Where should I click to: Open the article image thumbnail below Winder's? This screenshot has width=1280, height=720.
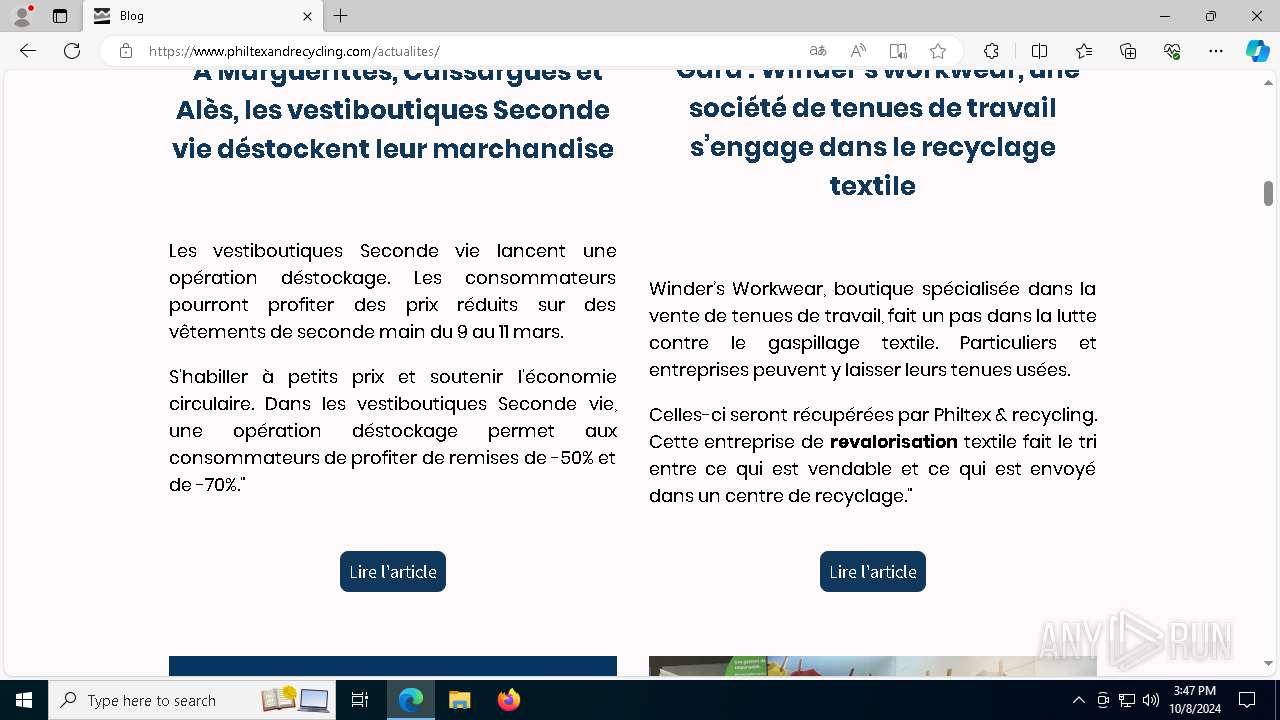tap(873, 666)
